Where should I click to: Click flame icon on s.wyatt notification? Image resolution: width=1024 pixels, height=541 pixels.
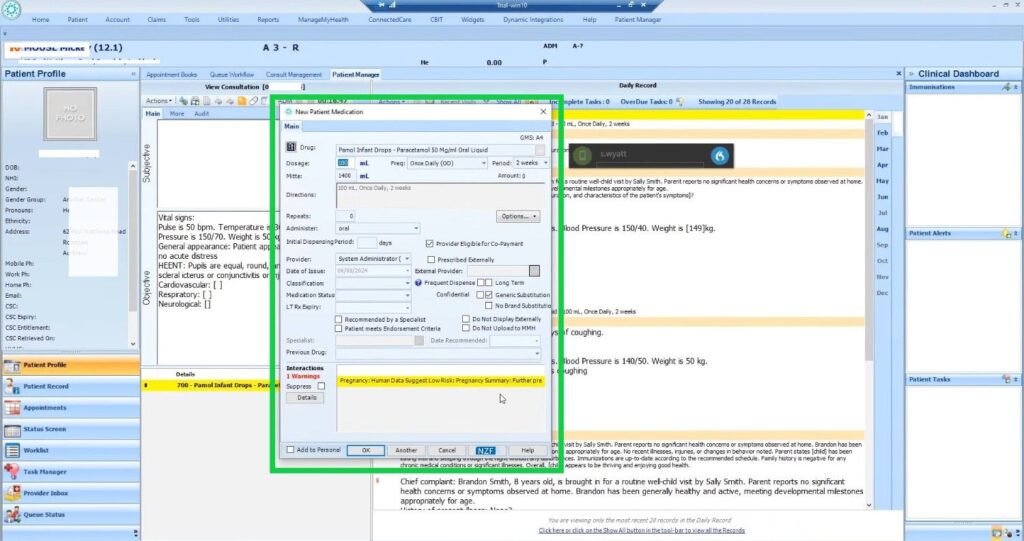pos(719,156)
